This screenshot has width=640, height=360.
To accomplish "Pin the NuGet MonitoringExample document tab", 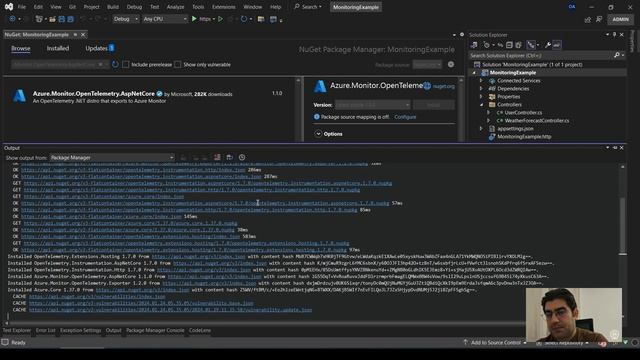I will pyautogui.click(x=76, y=35).
